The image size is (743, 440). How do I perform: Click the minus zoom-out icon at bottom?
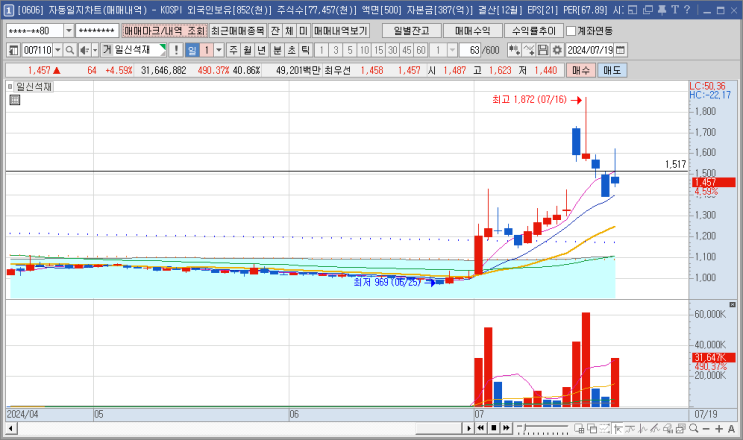pyautogui.click(x=706, y=429)
